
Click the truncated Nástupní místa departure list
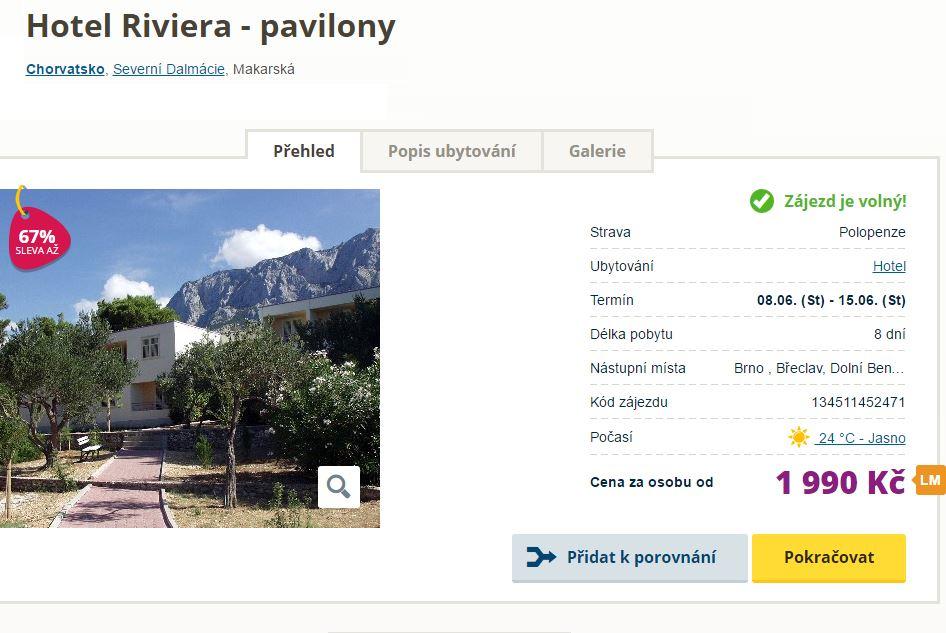(x=819, y=368)
